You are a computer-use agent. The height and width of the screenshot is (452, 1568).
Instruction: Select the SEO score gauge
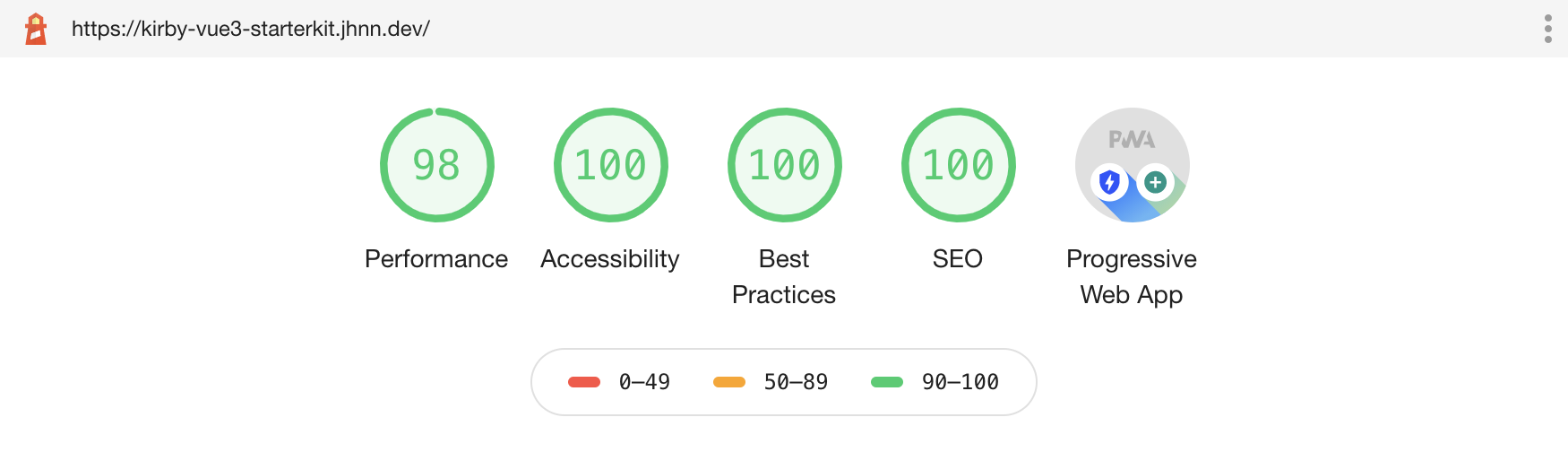(x=958, y=165)
